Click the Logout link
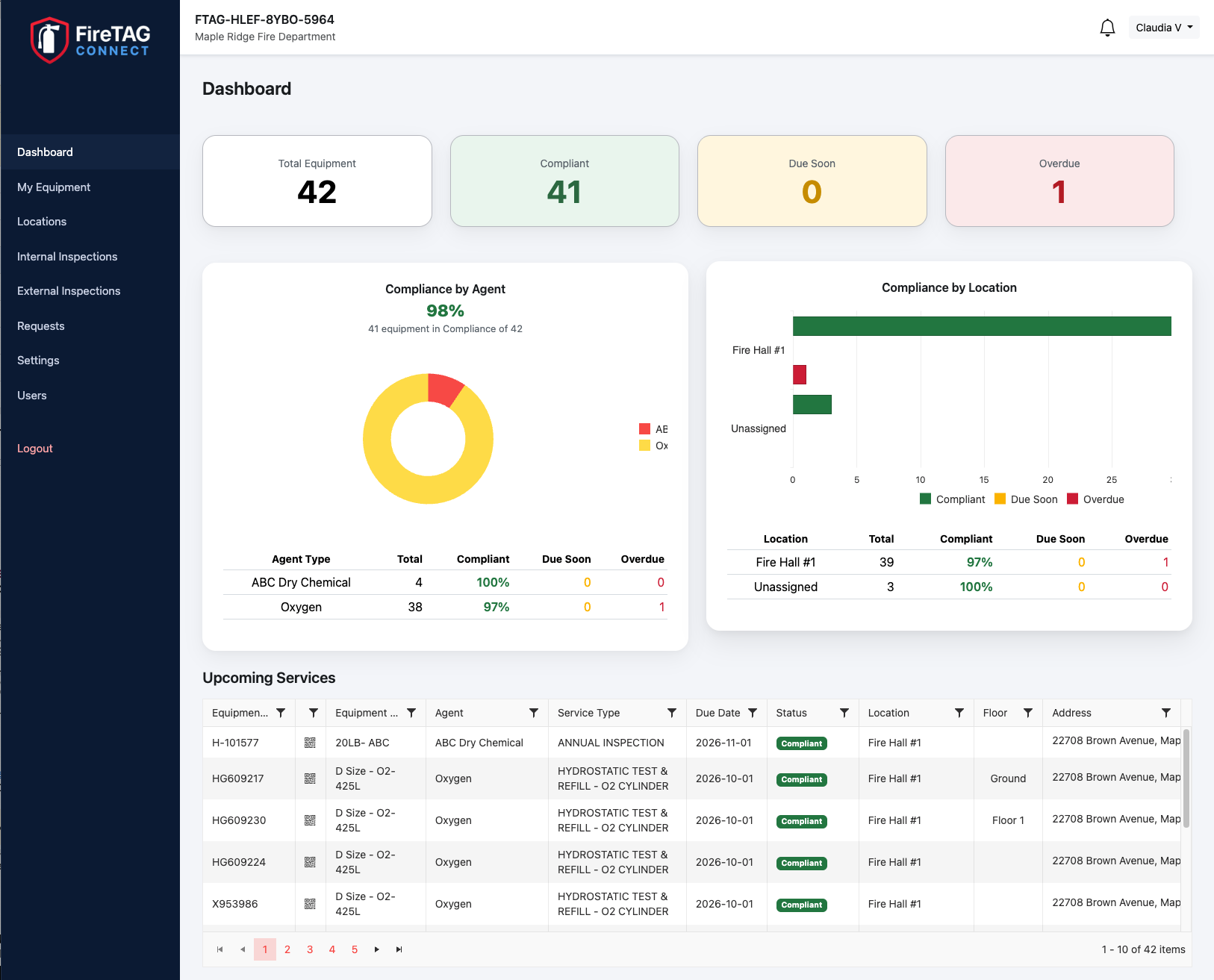The height and width of the screenshot is (980, 1214). pos(35,449)
